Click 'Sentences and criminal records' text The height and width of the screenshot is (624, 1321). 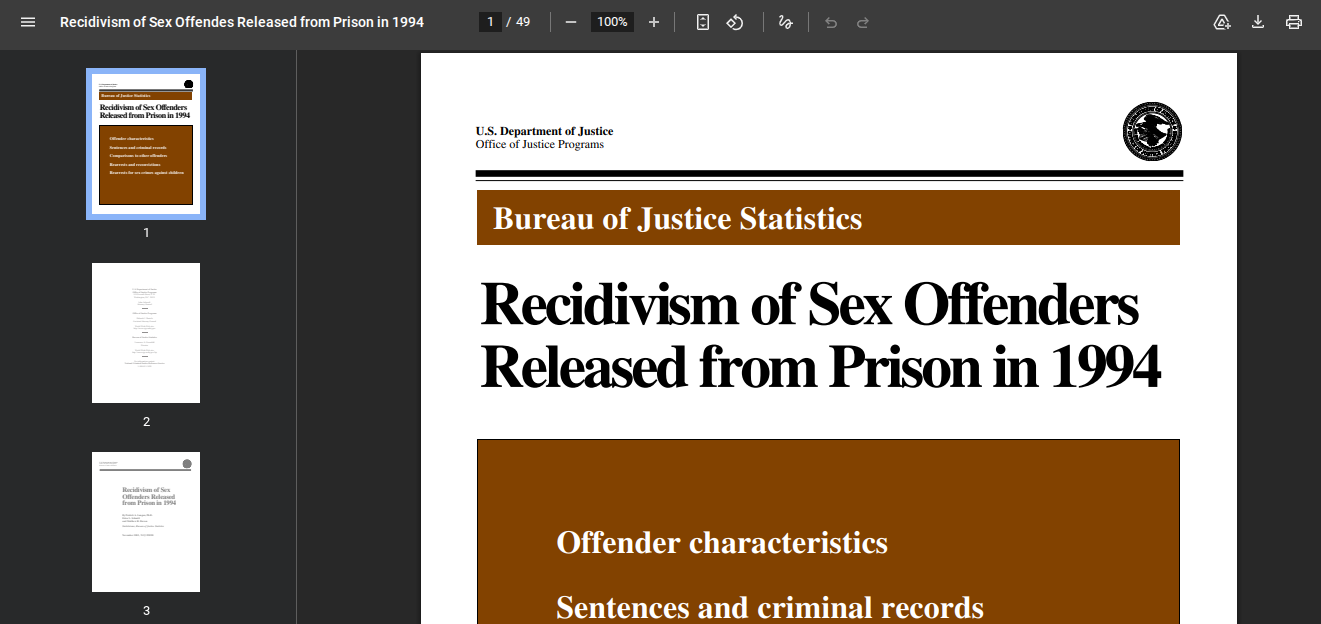click(770, 607)
